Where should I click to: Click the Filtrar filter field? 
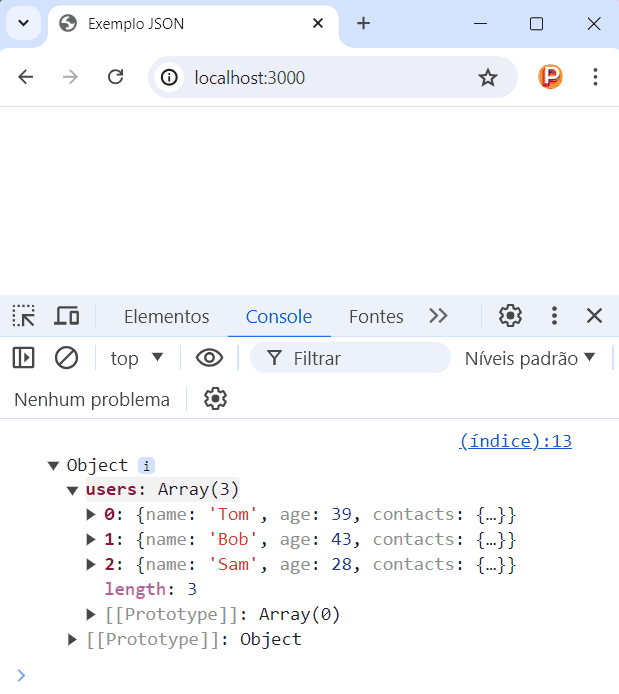click(x=350, y=358)
